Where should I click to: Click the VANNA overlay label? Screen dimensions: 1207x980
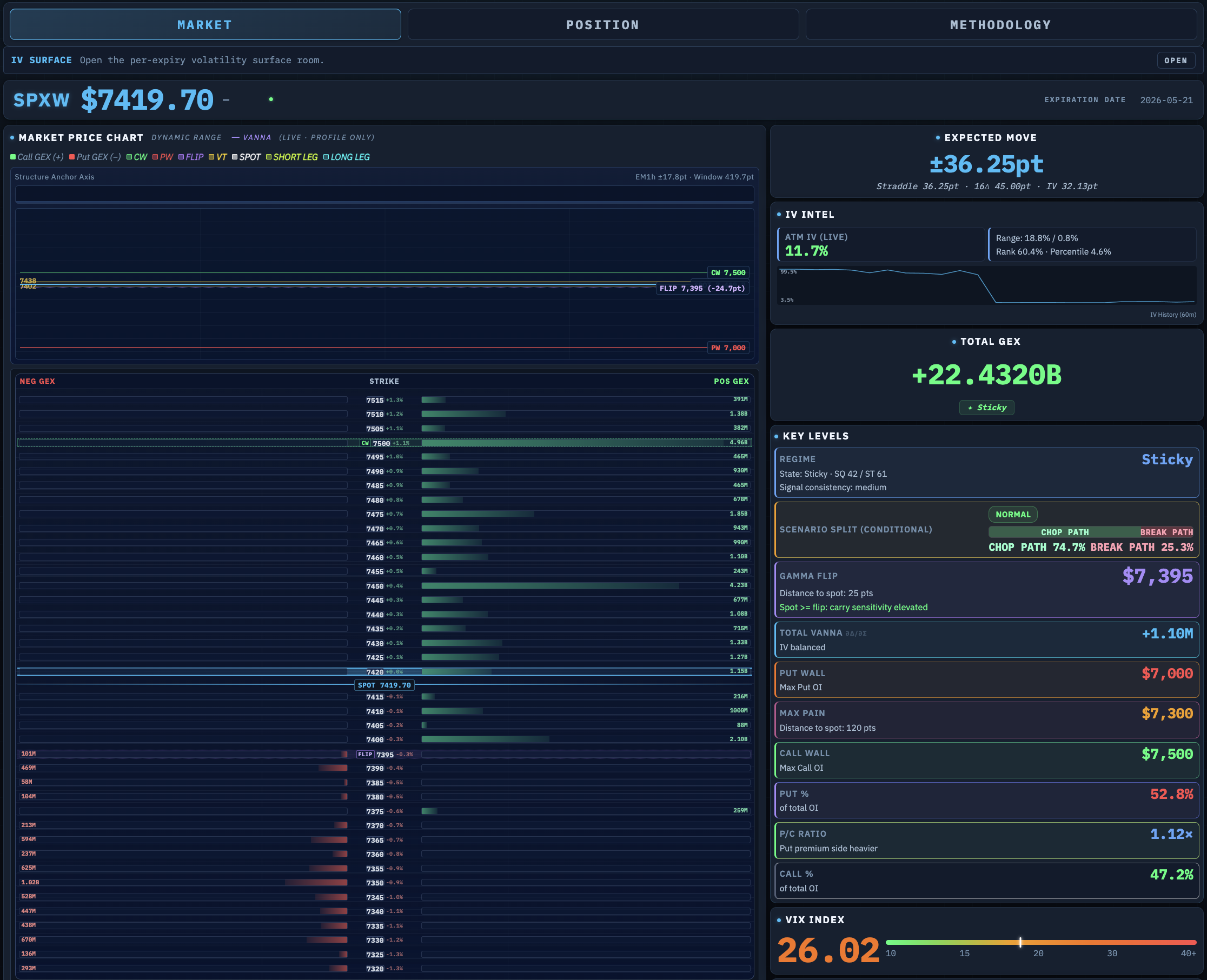pyautogui.click(x=251, y=137)
